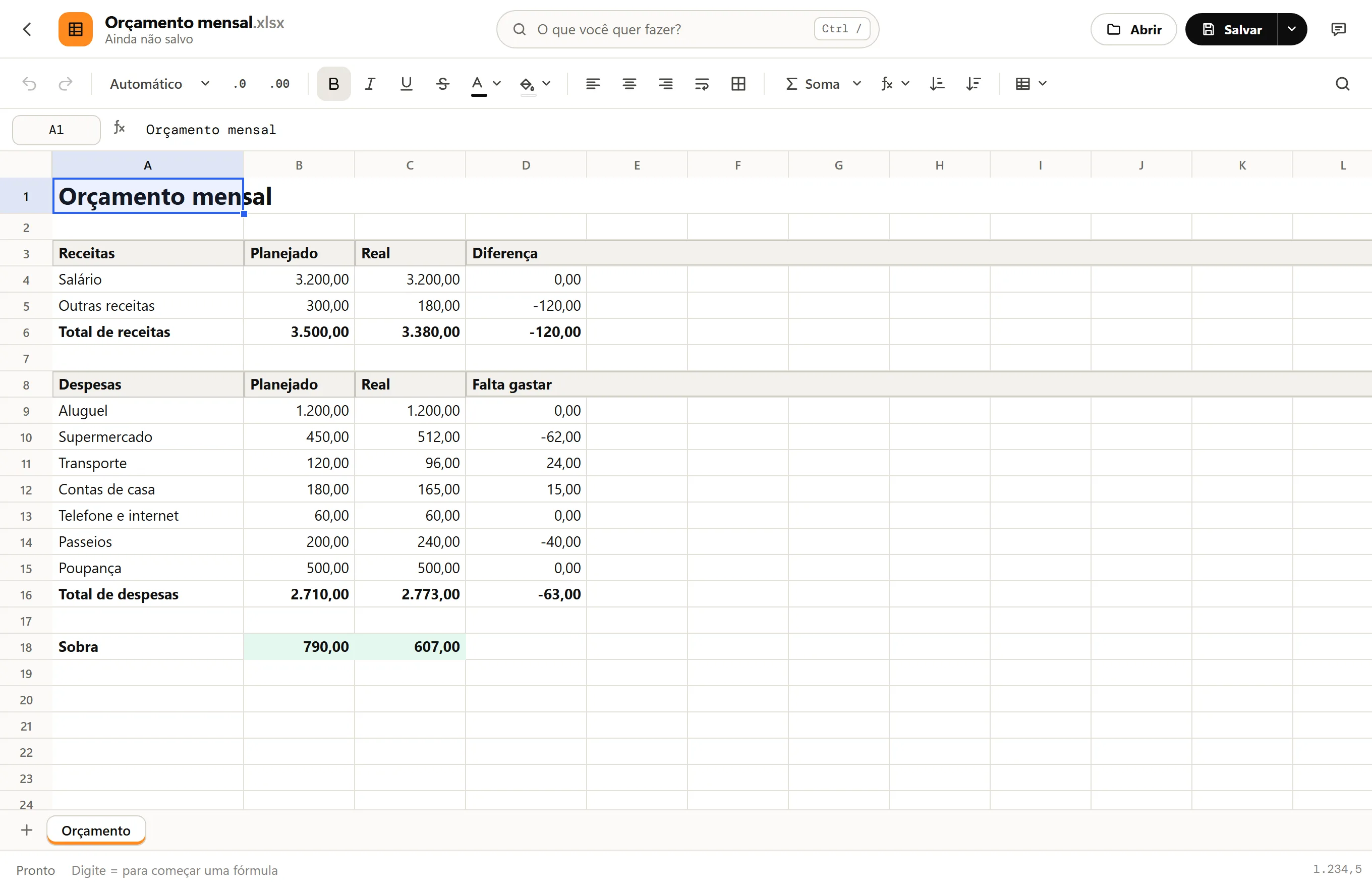Click the Abrir button

pyautogui.click(x=1133, y=29)
